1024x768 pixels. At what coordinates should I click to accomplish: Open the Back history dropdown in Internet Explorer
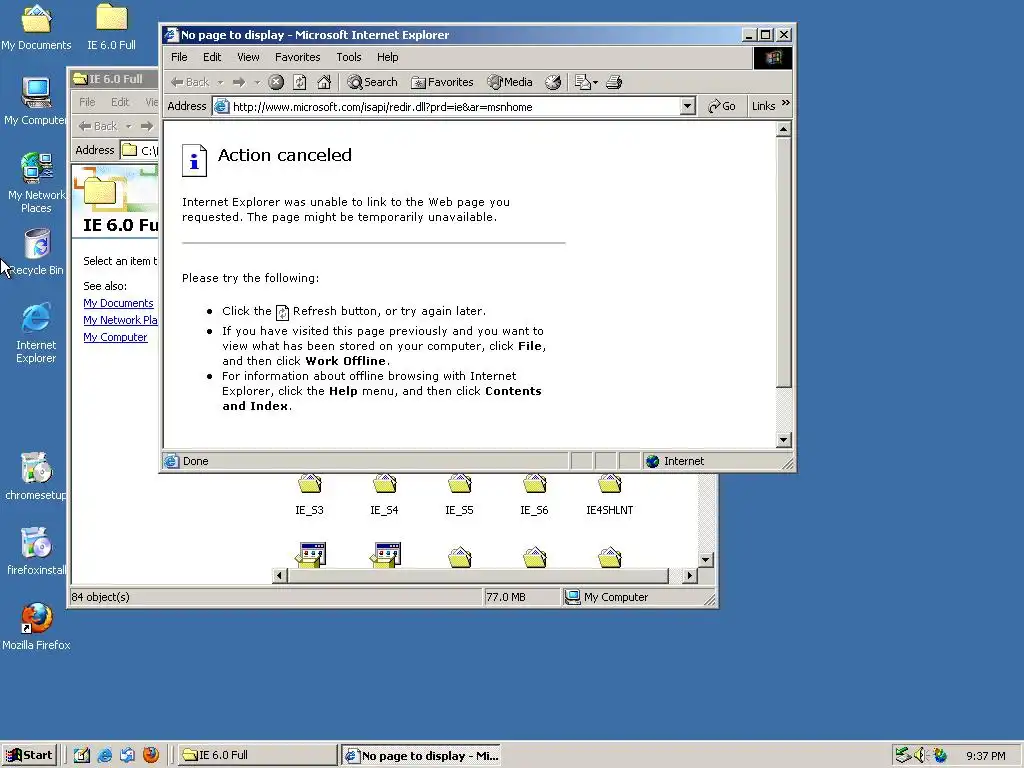[220, 82]
